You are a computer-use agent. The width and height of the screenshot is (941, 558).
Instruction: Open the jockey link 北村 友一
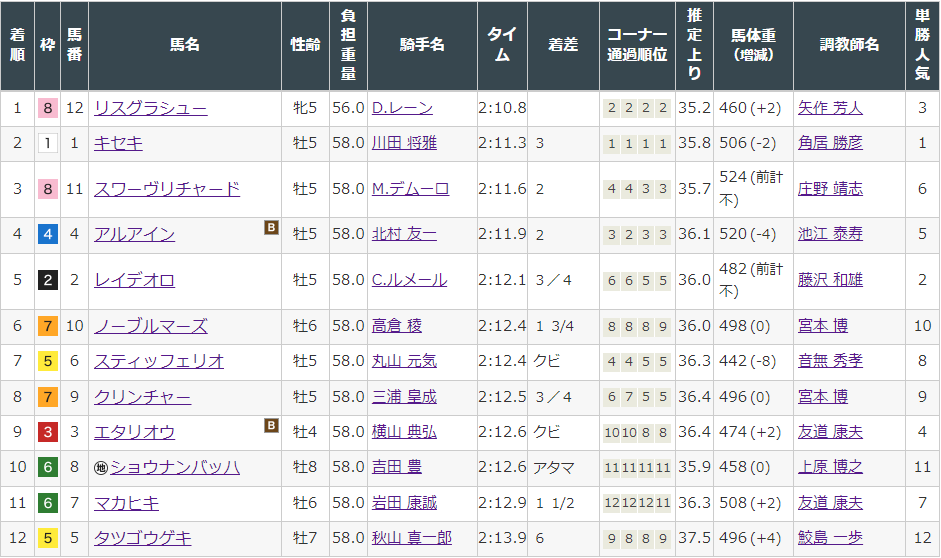click(404, 234)
